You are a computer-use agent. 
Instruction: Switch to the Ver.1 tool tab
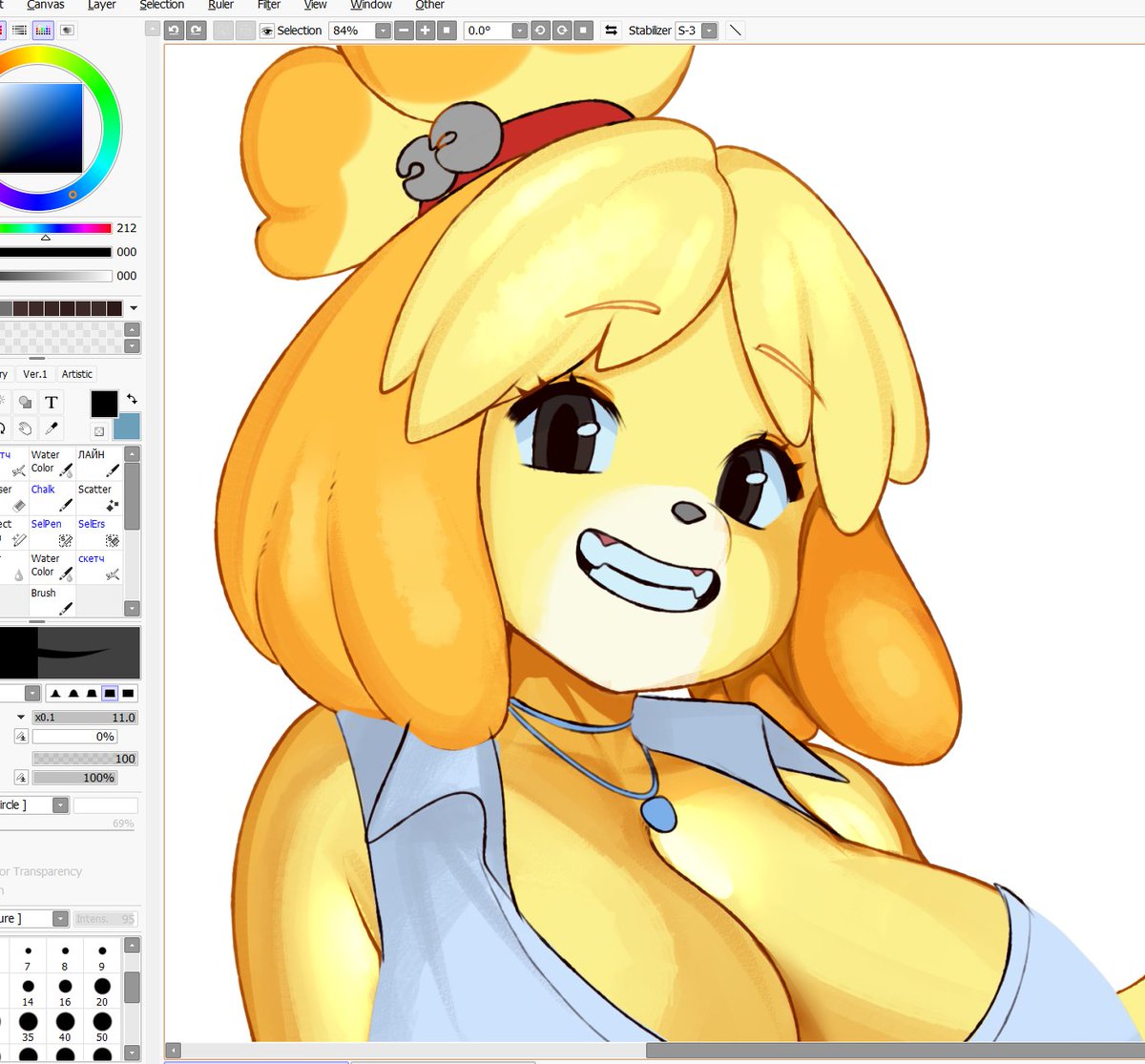tap(35, 374)
